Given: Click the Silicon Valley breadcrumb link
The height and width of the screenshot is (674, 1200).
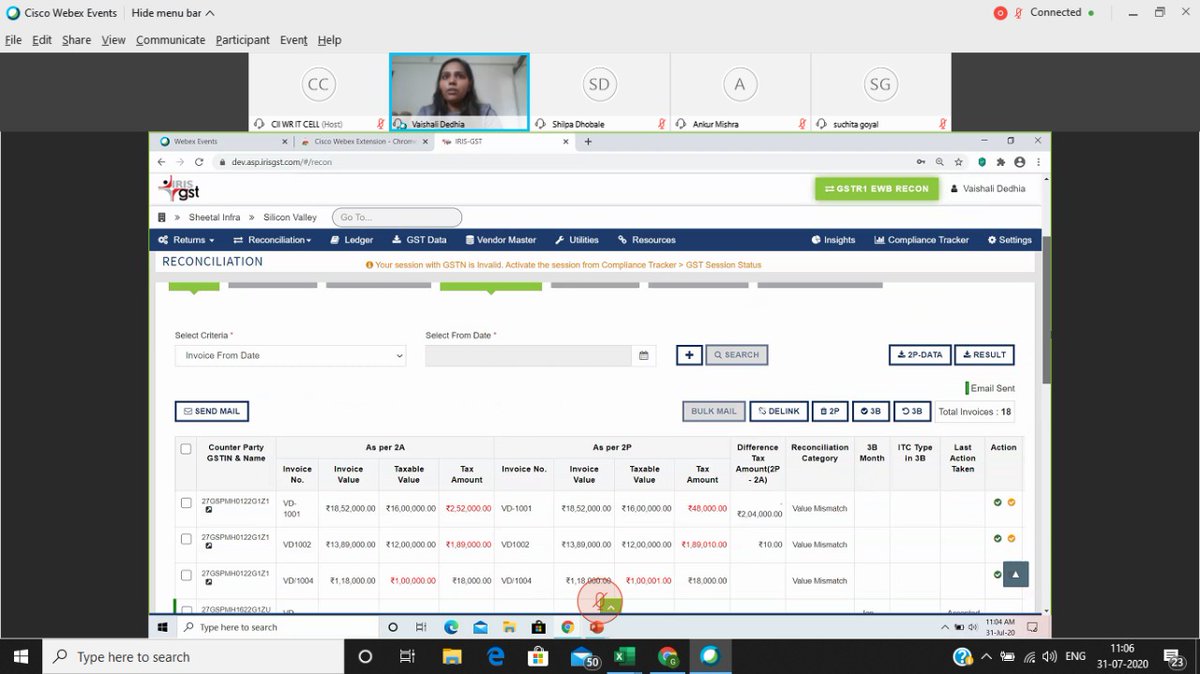Looking at the screenshot, I should coord(291,217).
